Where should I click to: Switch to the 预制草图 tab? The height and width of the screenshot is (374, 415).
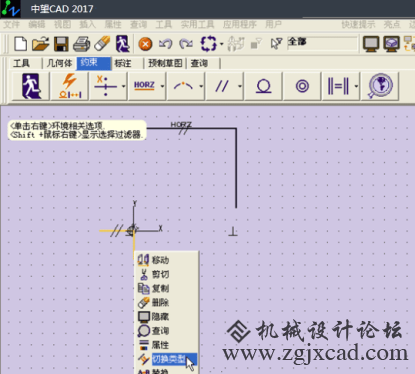coord(166,63)
